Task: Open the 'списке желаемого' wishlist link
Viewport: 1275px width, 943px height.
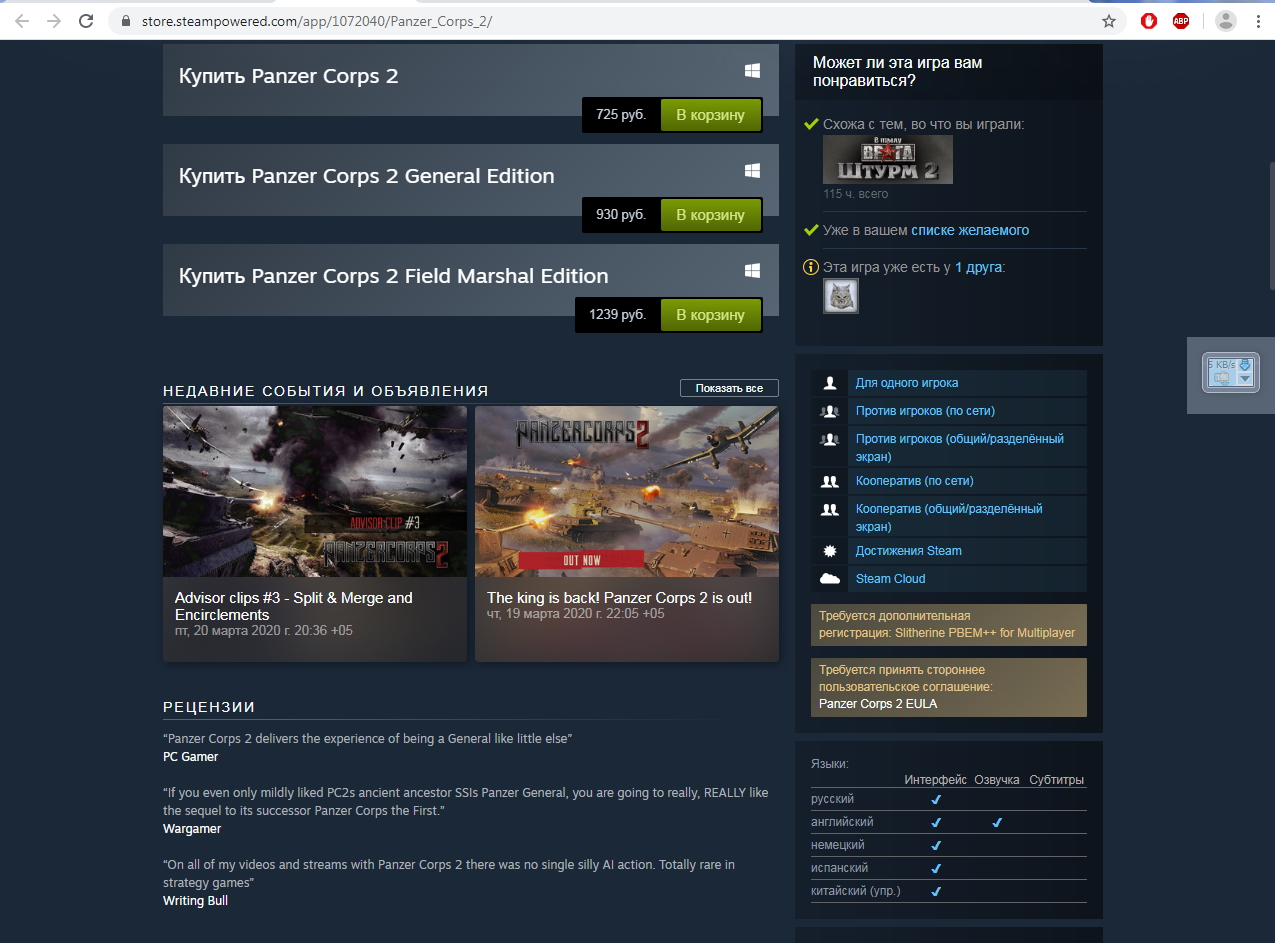Action: click(970, 230)
